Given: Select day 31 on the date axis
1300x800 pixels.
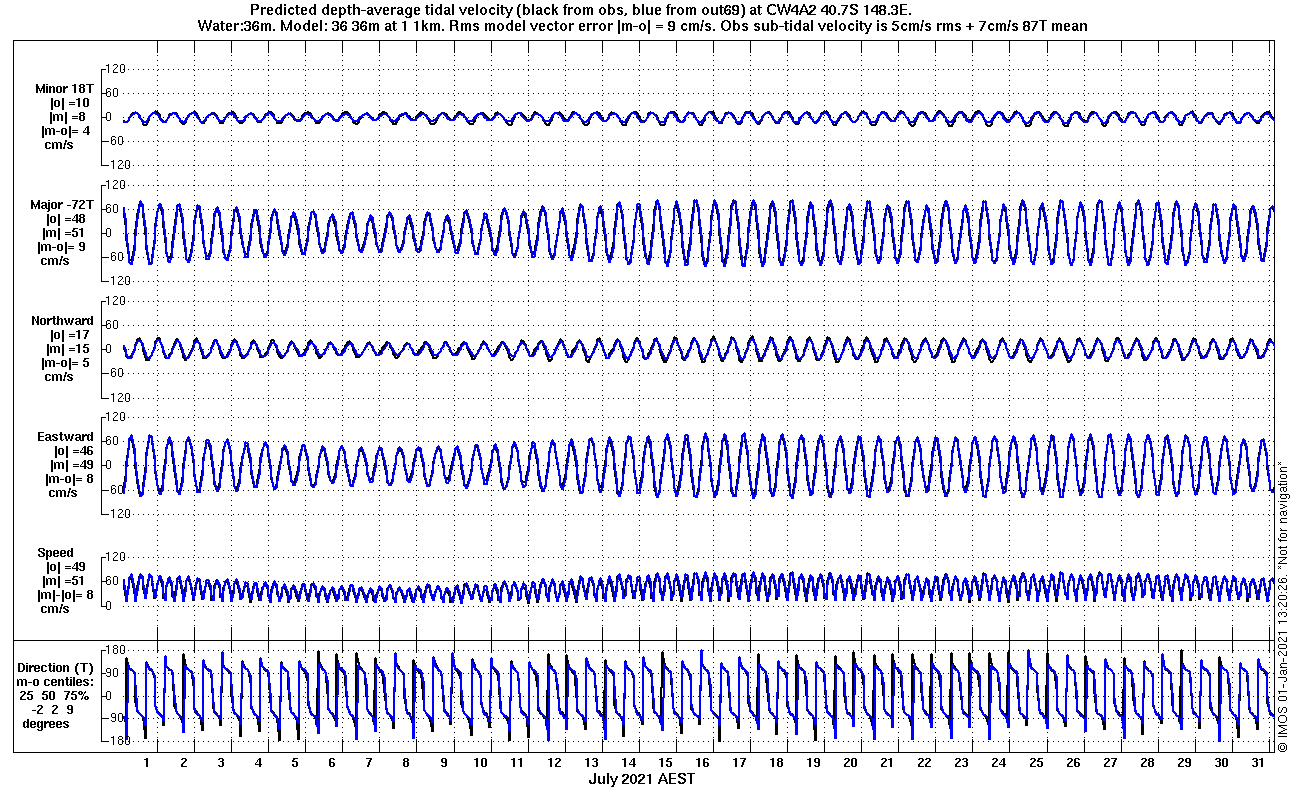Looking at the screenshot, I should point(1257,762).
